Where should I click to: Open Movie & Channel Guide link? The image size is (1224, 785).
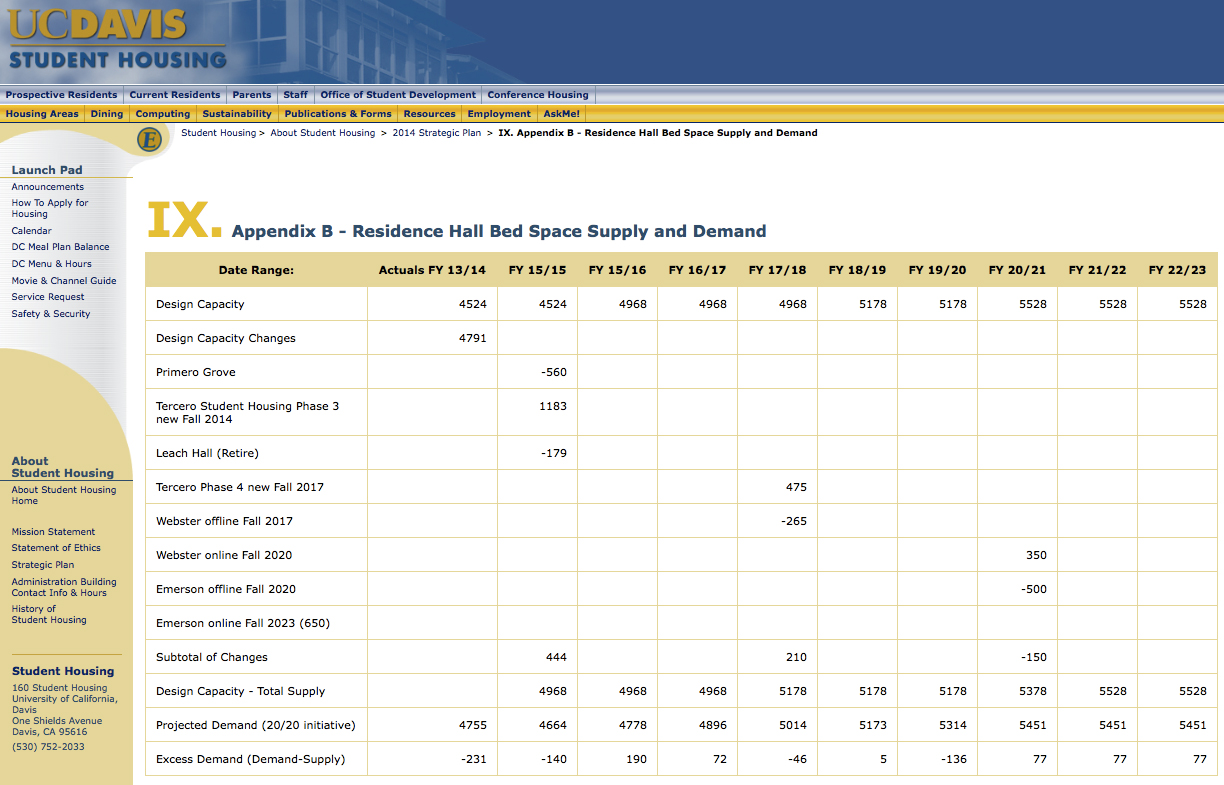click(64, 281)
